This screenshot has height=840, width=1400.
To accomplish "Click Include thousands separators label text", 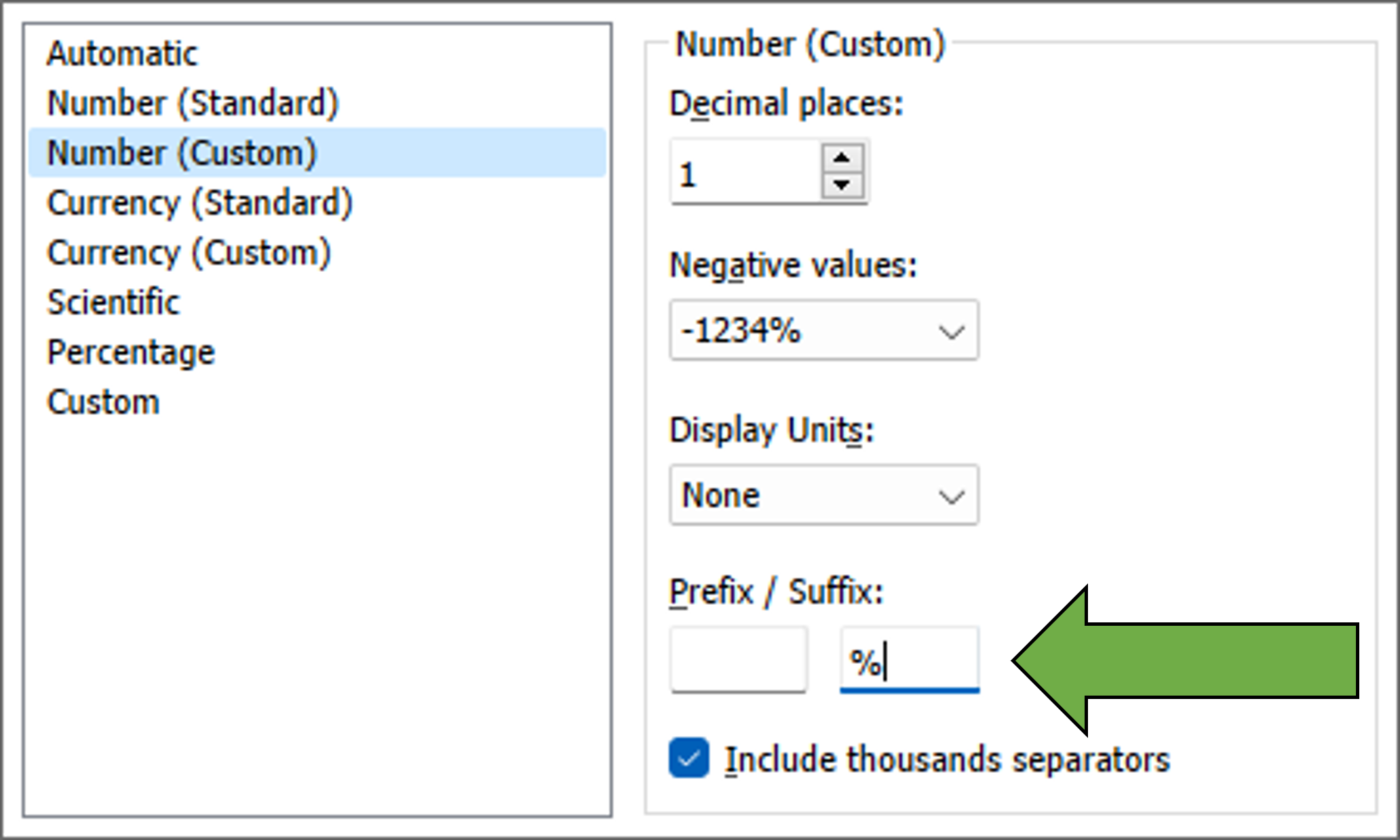I will tap(947, 759).
